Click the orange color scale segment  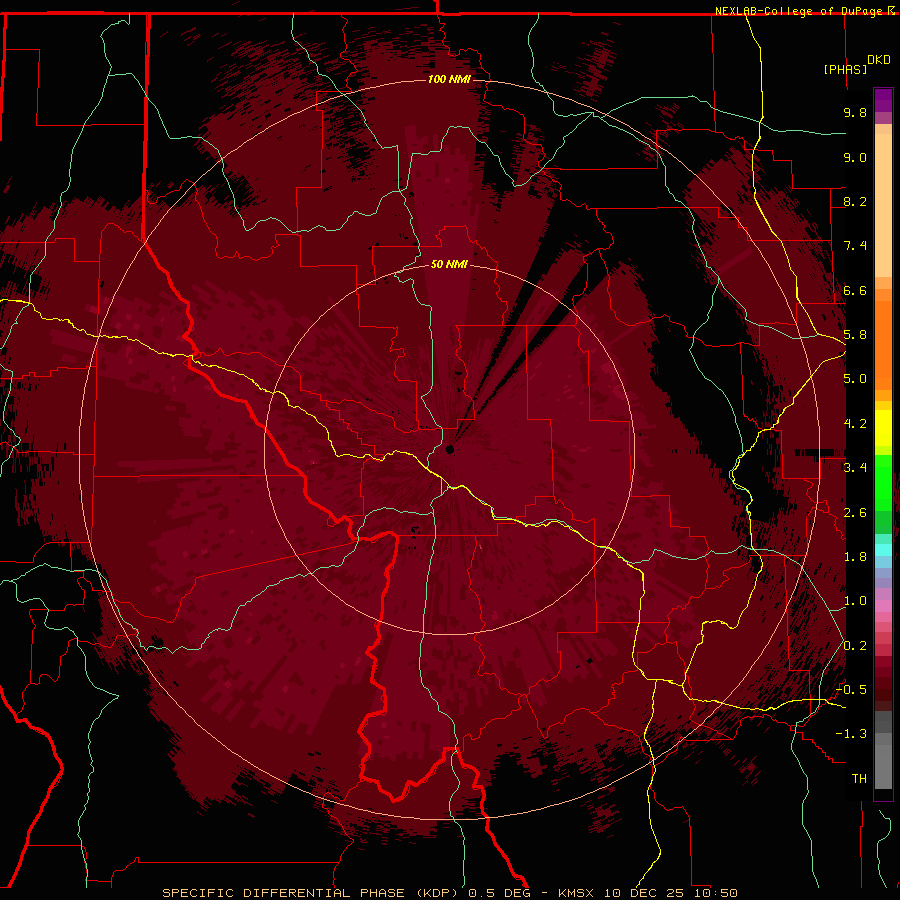click(x=883, y=344)
